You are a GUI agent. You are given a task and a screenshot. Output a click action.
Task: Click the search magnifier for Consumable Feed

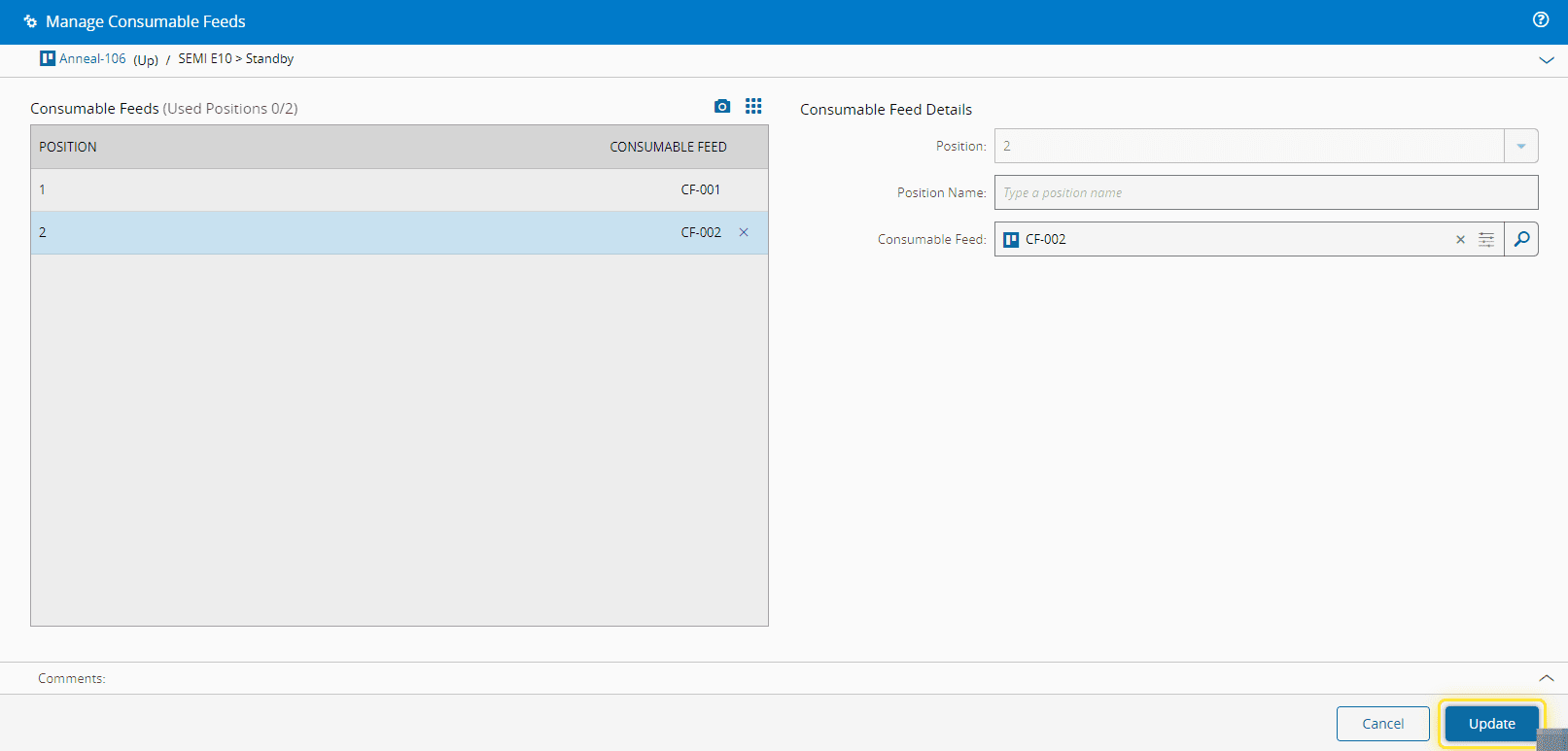[x=1521, y=239]
